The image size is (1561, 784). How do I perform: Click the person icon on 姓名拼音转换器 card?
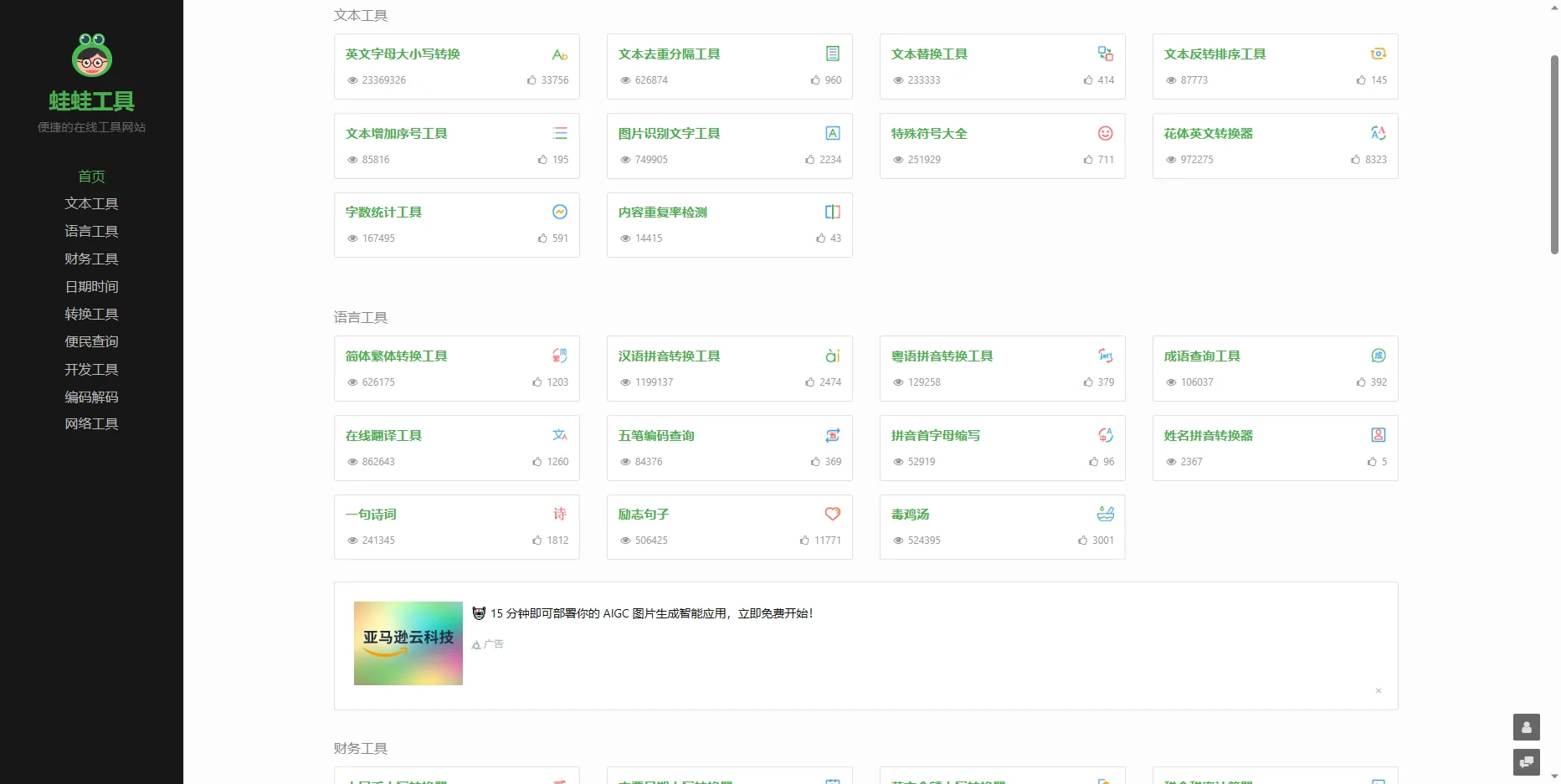[x=1379, y=435]
